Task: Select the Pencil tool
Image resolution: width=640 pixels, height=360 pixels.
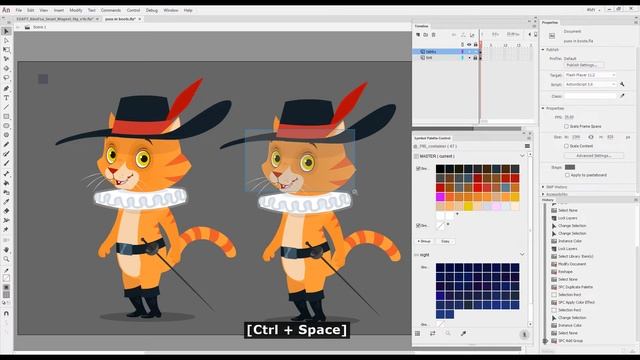Action: (6, 144)
